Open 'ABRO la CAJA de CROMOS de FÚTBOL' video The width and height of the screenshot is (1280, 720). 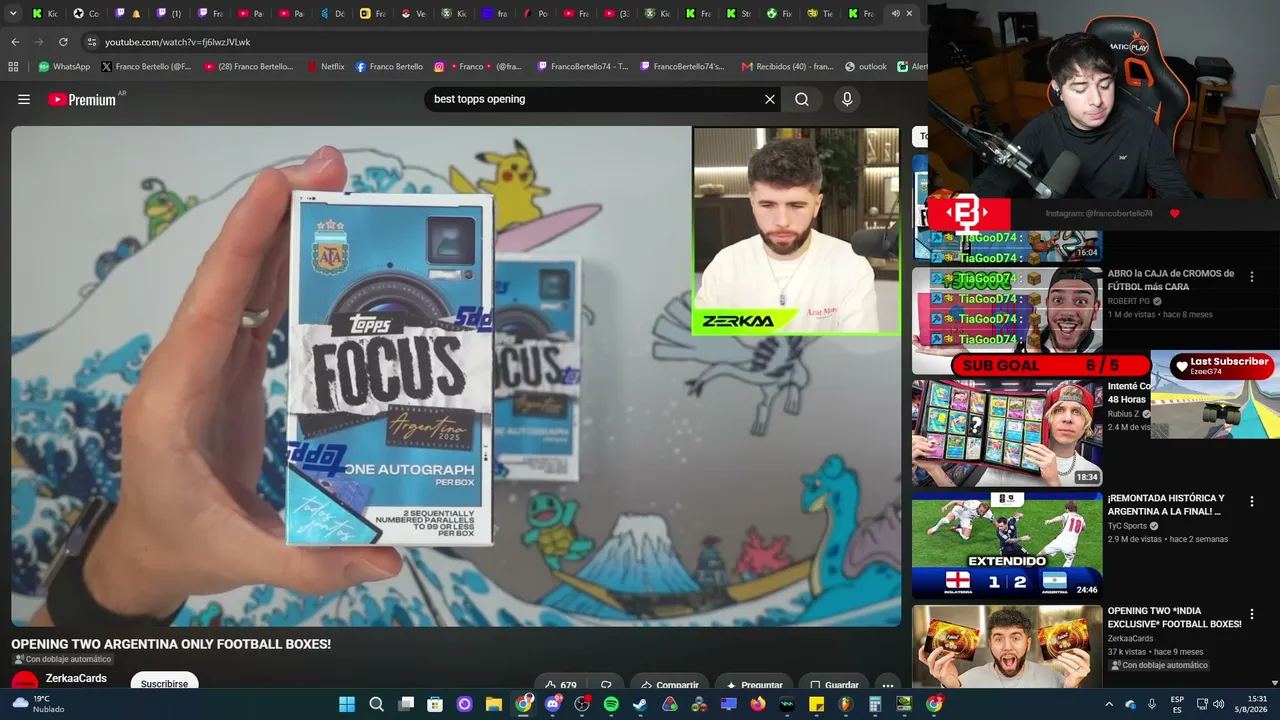click(1170, 280)
